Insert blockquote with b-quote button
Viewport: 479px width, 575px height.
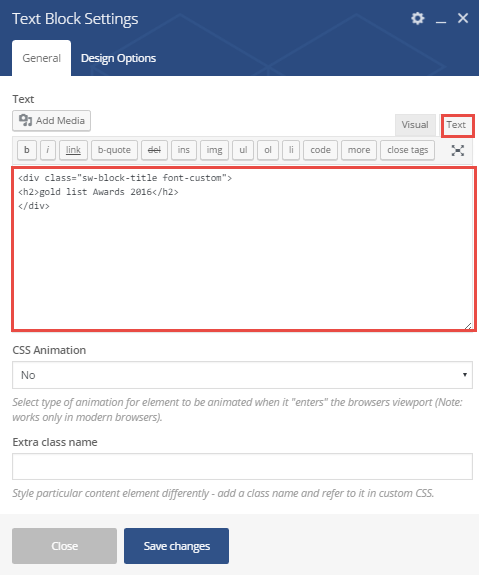pyautogui.click(x=114, y=150)
